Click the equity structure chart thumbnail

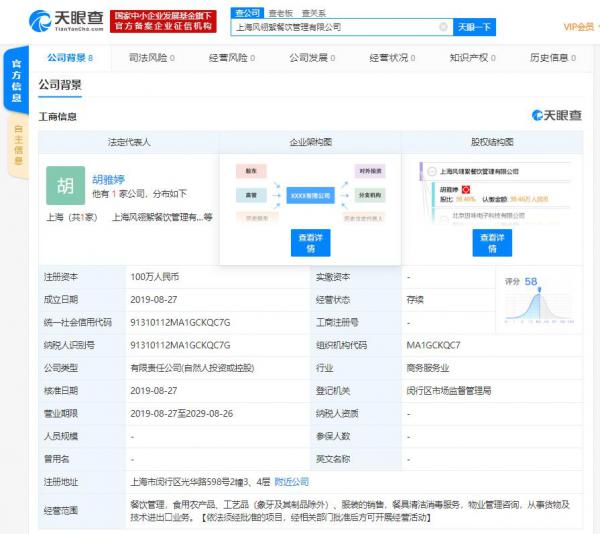click(496, 193)
